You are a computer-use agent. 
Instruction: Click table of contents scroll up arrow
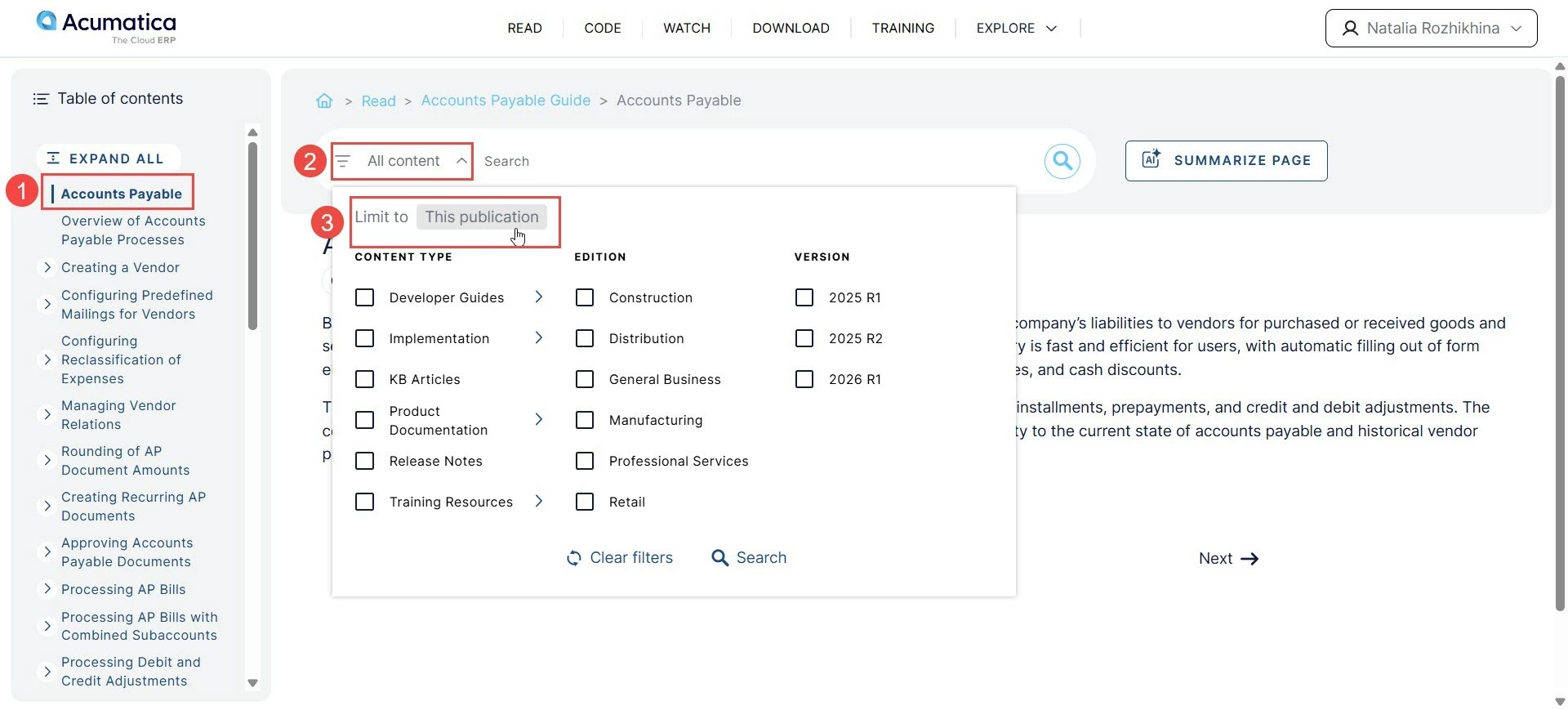pos(252,132)
